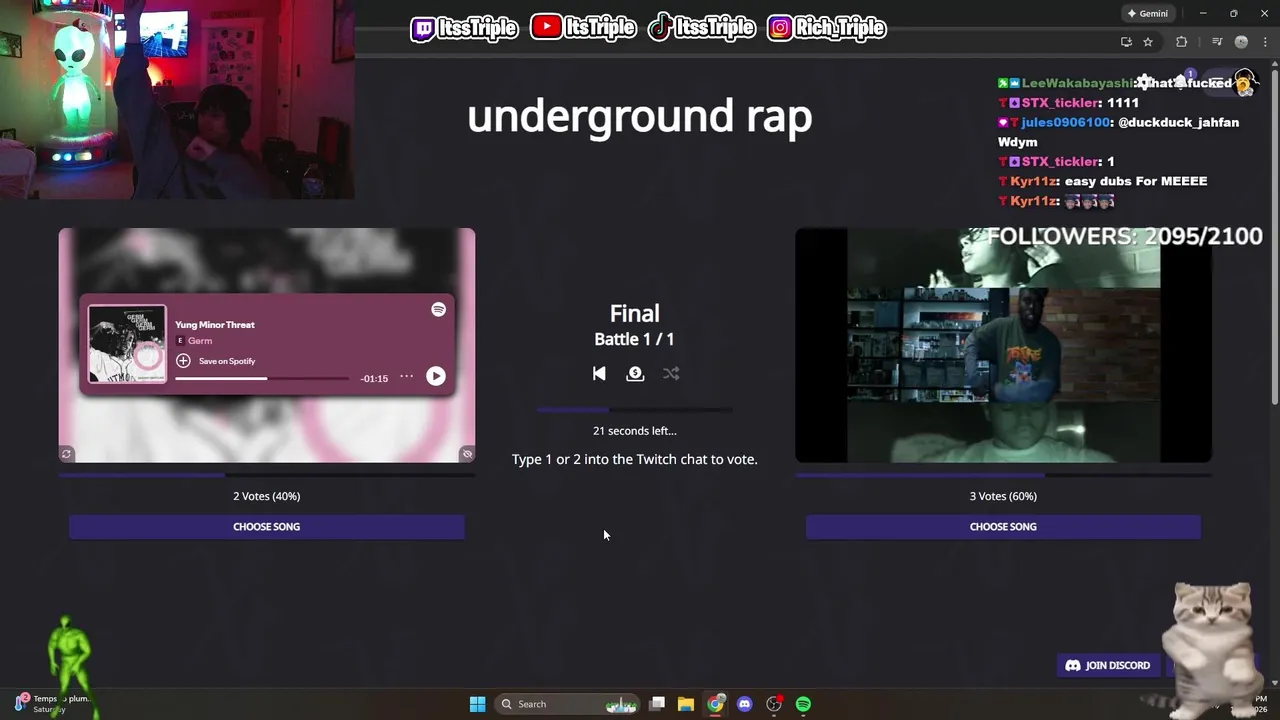Toggle the hide-eye icon on left song card

tap(467, 454)
